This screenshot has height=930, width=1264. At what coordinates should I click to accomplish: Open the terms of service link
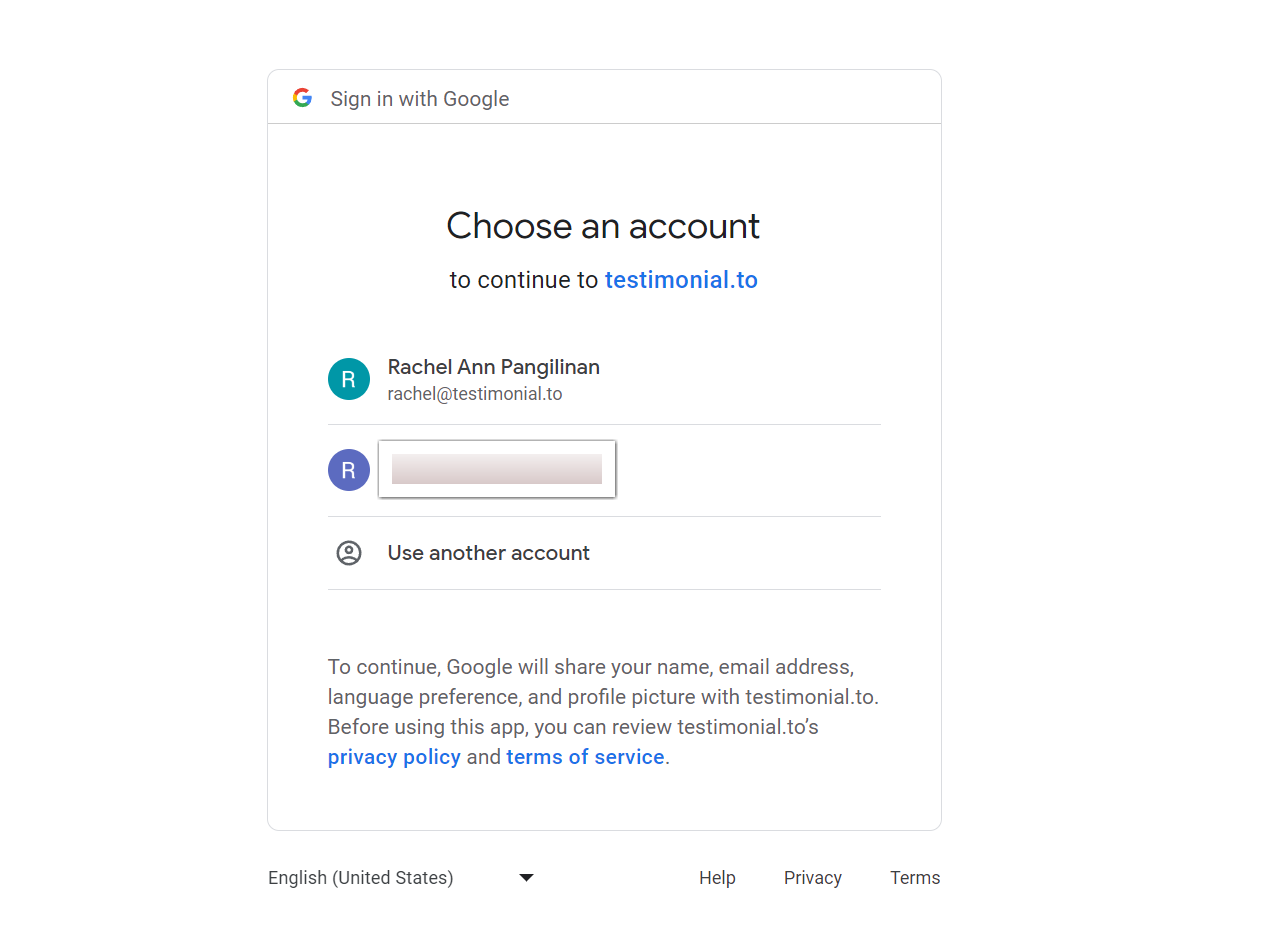585,757
